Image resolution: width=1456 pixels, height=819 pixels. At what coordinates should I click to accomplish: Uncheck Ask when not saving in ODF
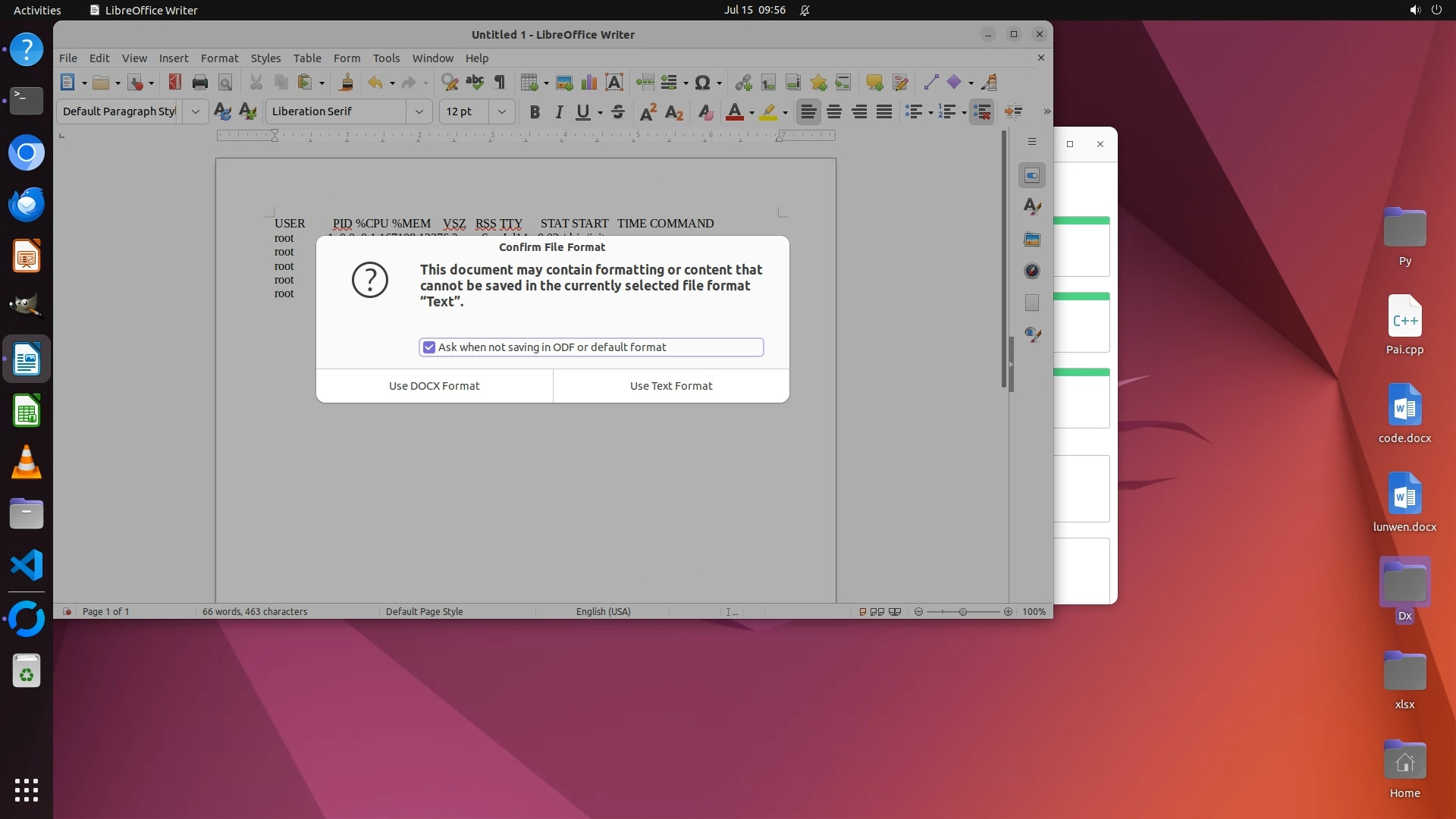pos(429,347)
